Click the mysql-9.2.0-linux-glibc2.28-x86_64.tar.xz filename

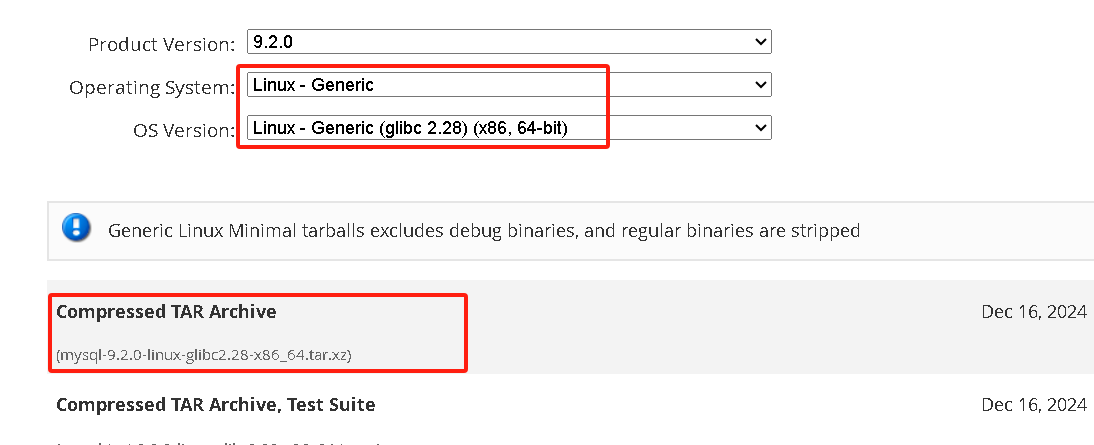[204, 354]
